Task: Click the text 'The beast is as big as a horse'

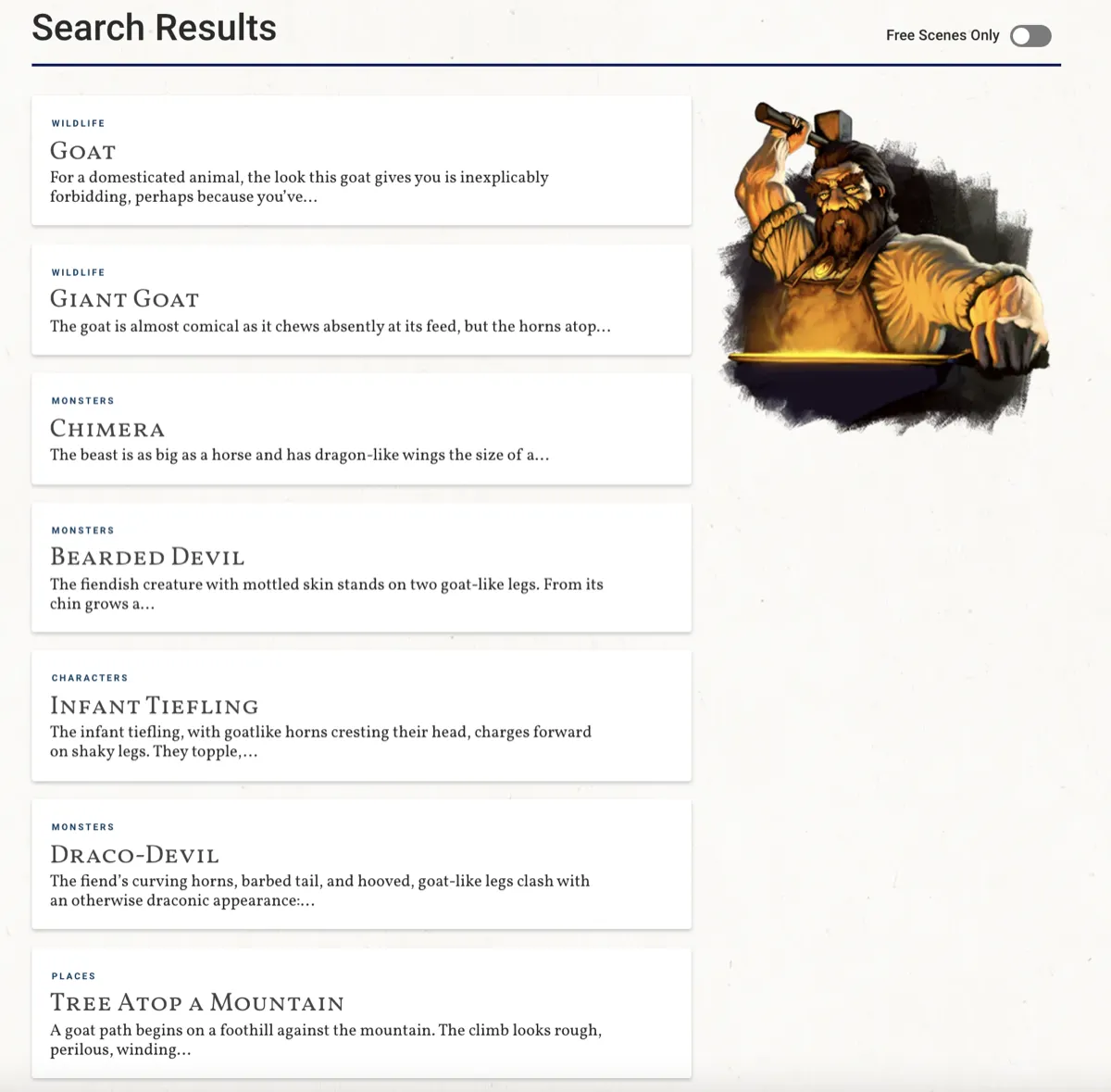Action: [x=151, y=455]
